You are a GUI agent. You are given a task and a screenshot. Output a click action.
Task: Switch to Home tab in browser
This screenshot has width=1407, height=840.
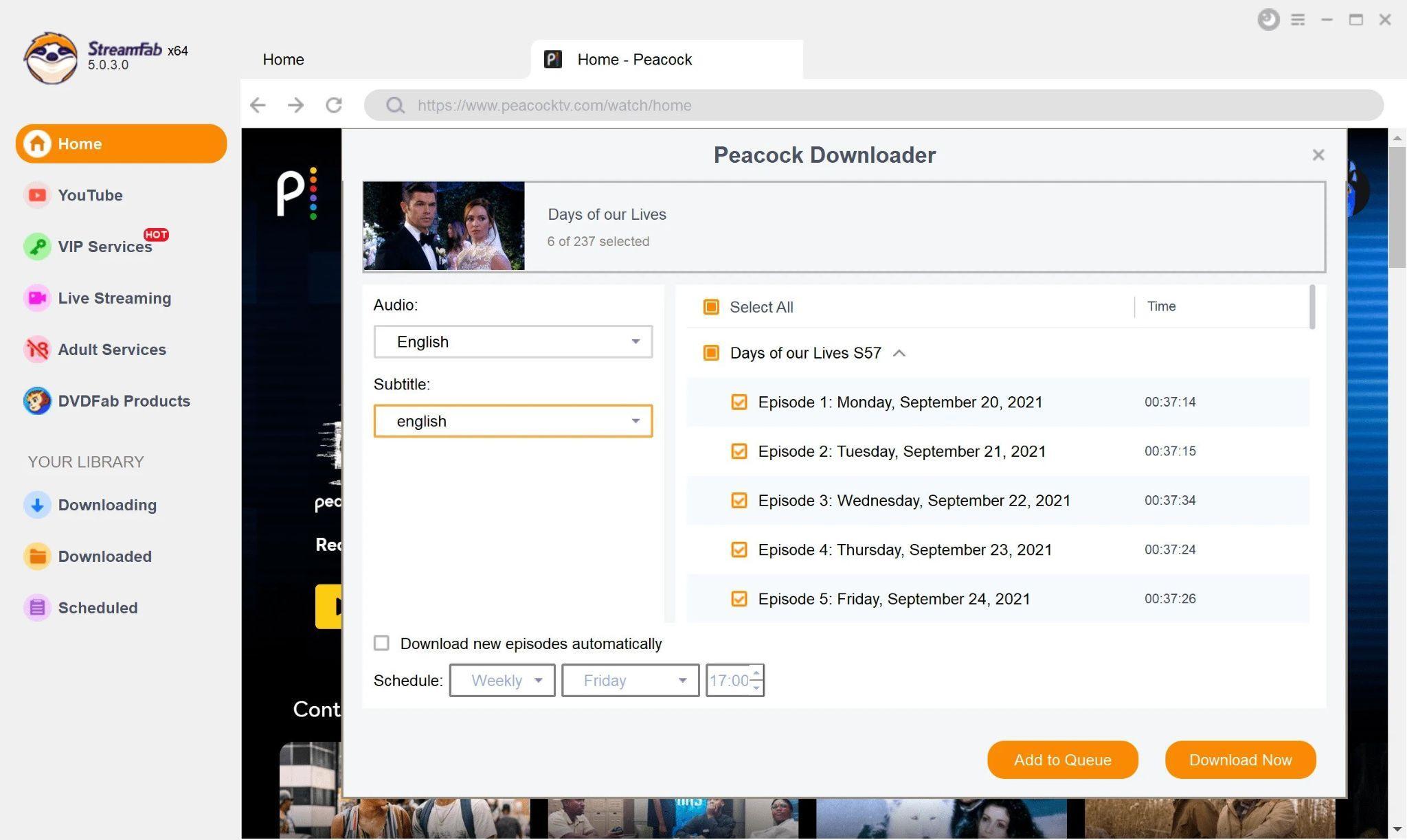283,59
